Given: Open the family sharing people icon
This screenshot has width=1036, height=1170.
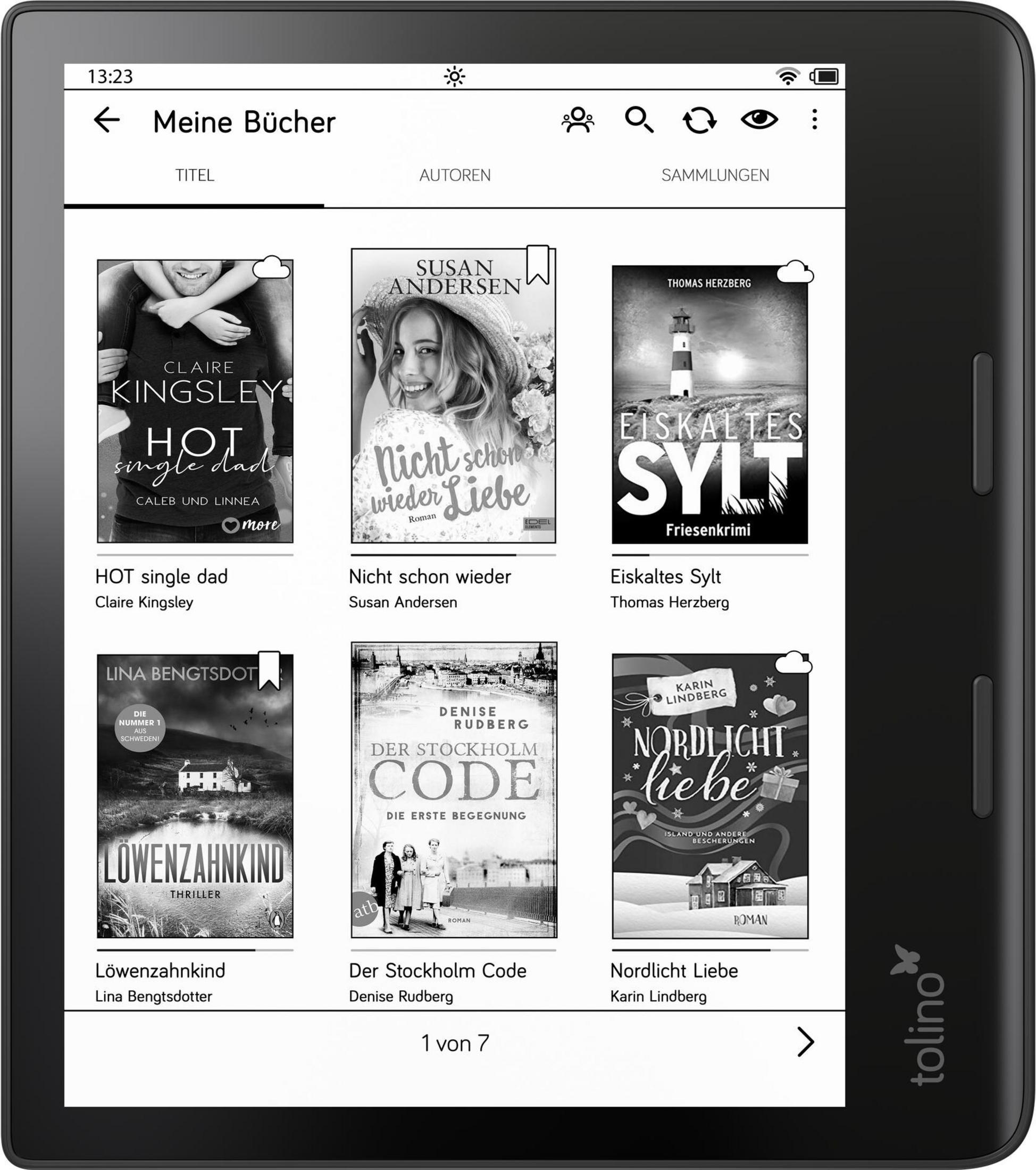Looking at the screenshot, I should (578, 120).
